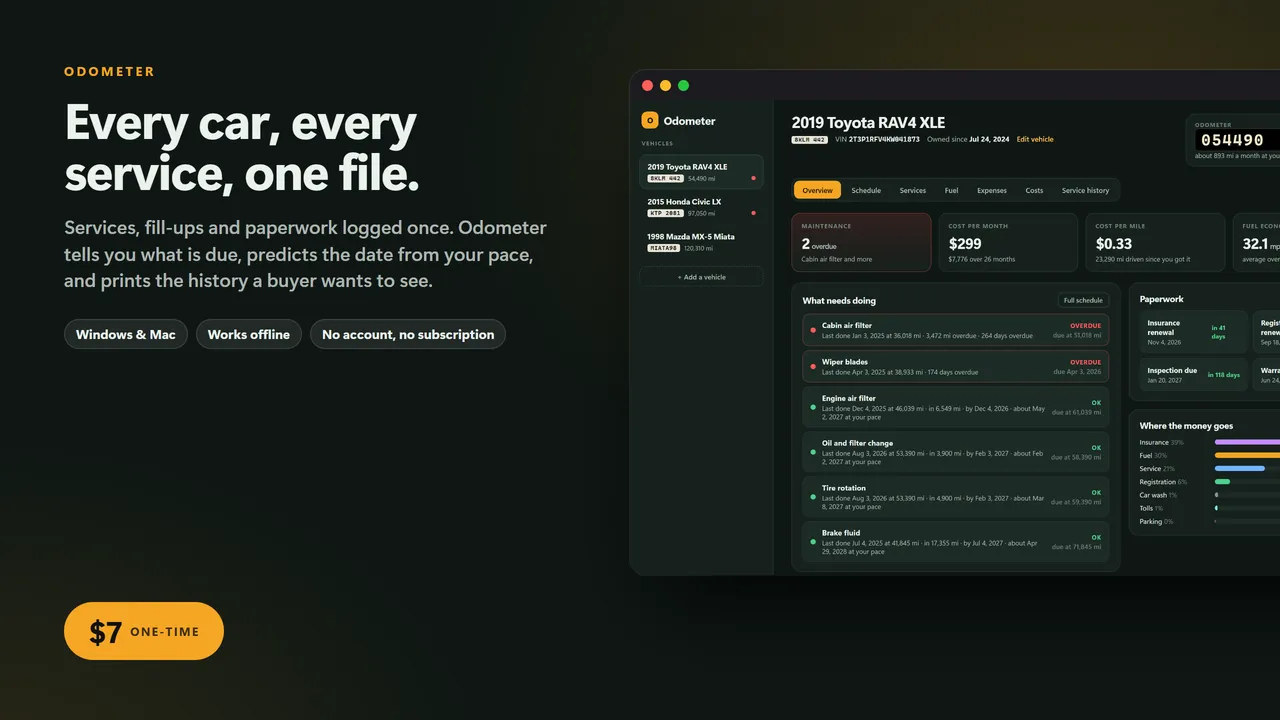This screenshot has height=720, width=1280.
Task: Click the Works offline pill badge
Action: point(249,334)
